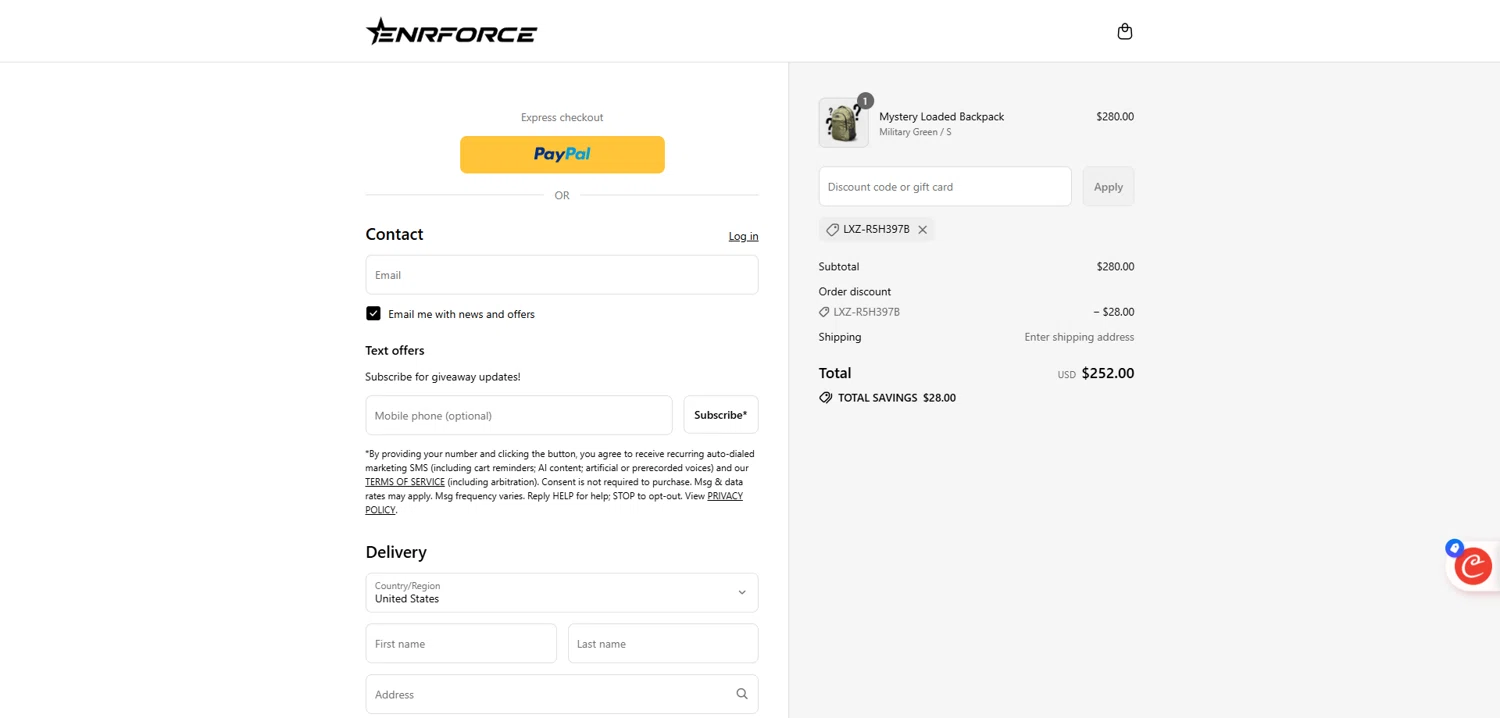Screen dimensions: 1500x718
Task: Apply the discount code
Action: coord(1108,187)
